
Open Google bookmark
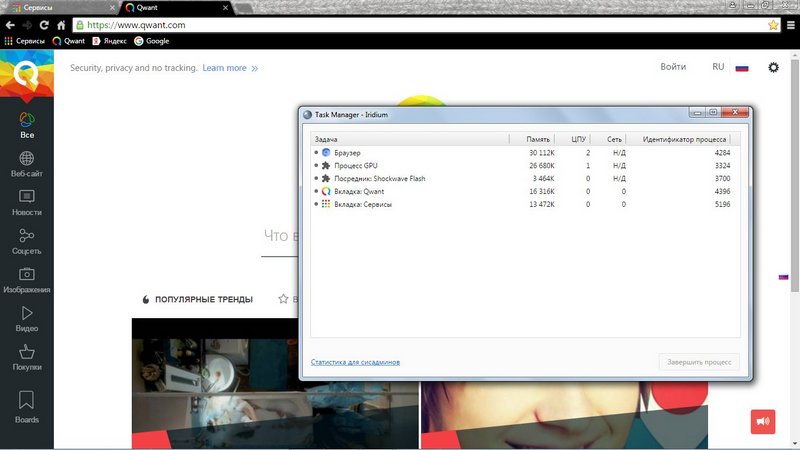(152, 41)
